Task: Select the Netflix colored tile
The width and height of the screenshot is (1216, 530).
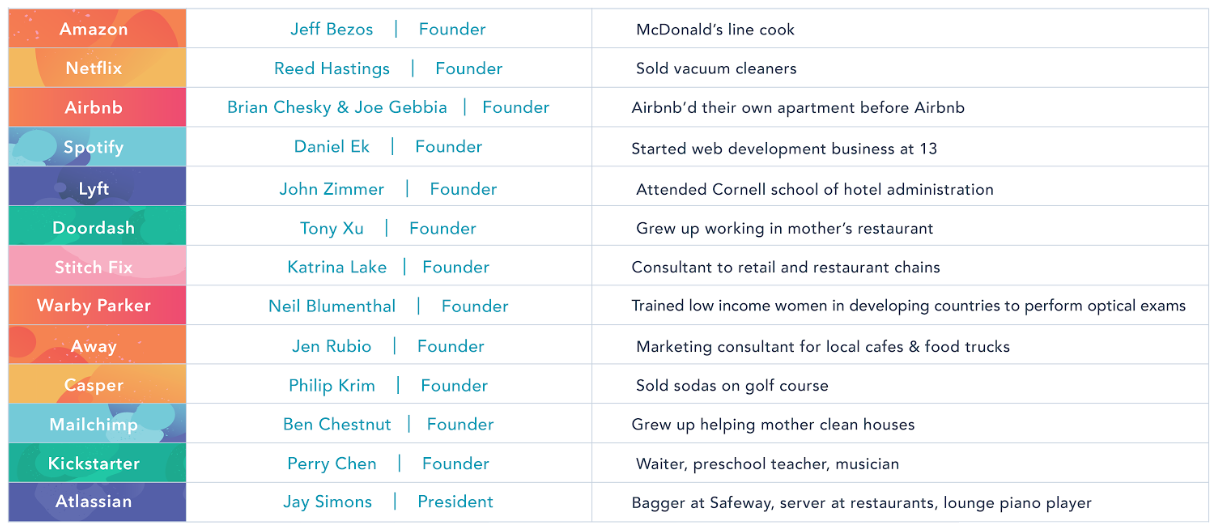Action: pos(94,68)
